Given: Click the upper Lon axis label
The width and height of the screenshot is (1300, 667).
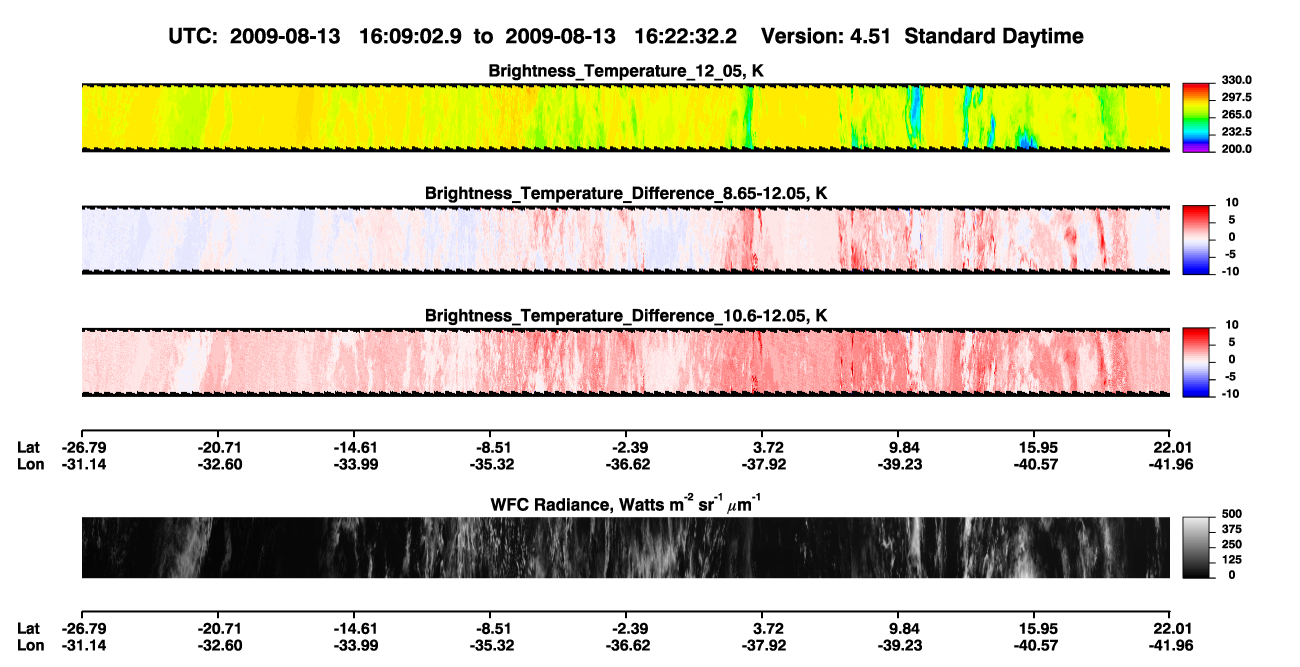Looking at the screenshot, I should pyautogui.click(x=30, y=464).
